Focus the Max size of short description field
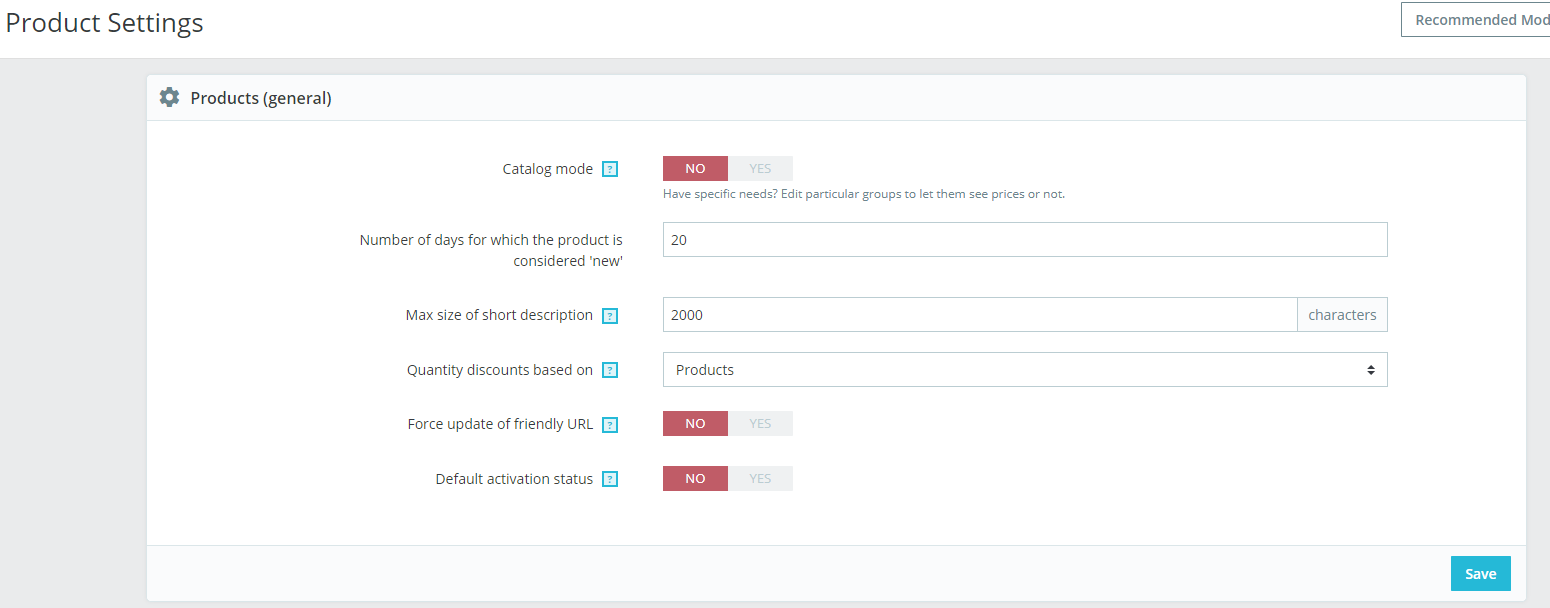The height and width of the screenshot is (608, 1550). click(x=980, y=315)
